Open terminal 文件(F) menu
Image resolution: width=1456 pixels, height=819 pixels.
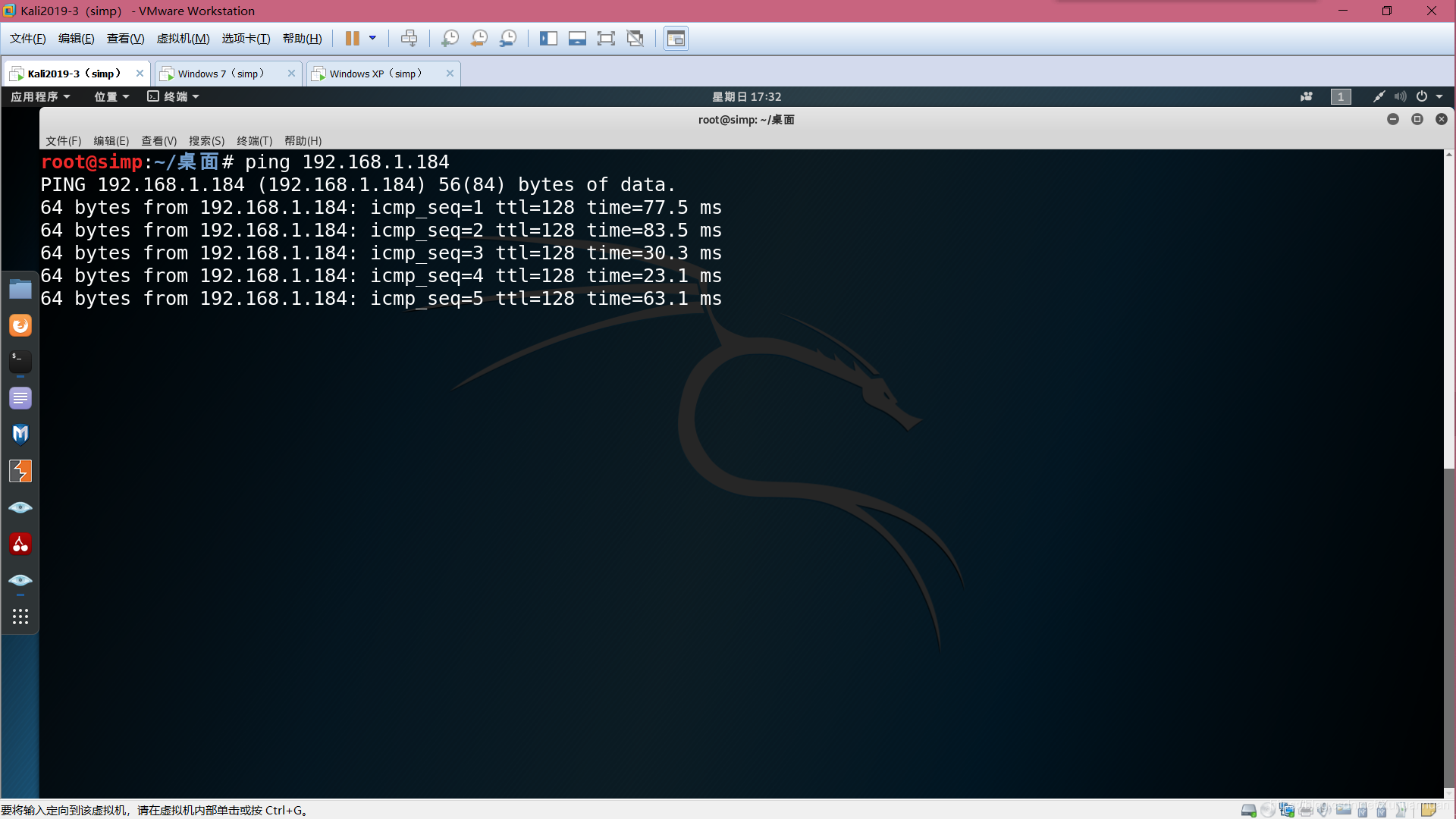pyautogui.click(x=63, y=141)
